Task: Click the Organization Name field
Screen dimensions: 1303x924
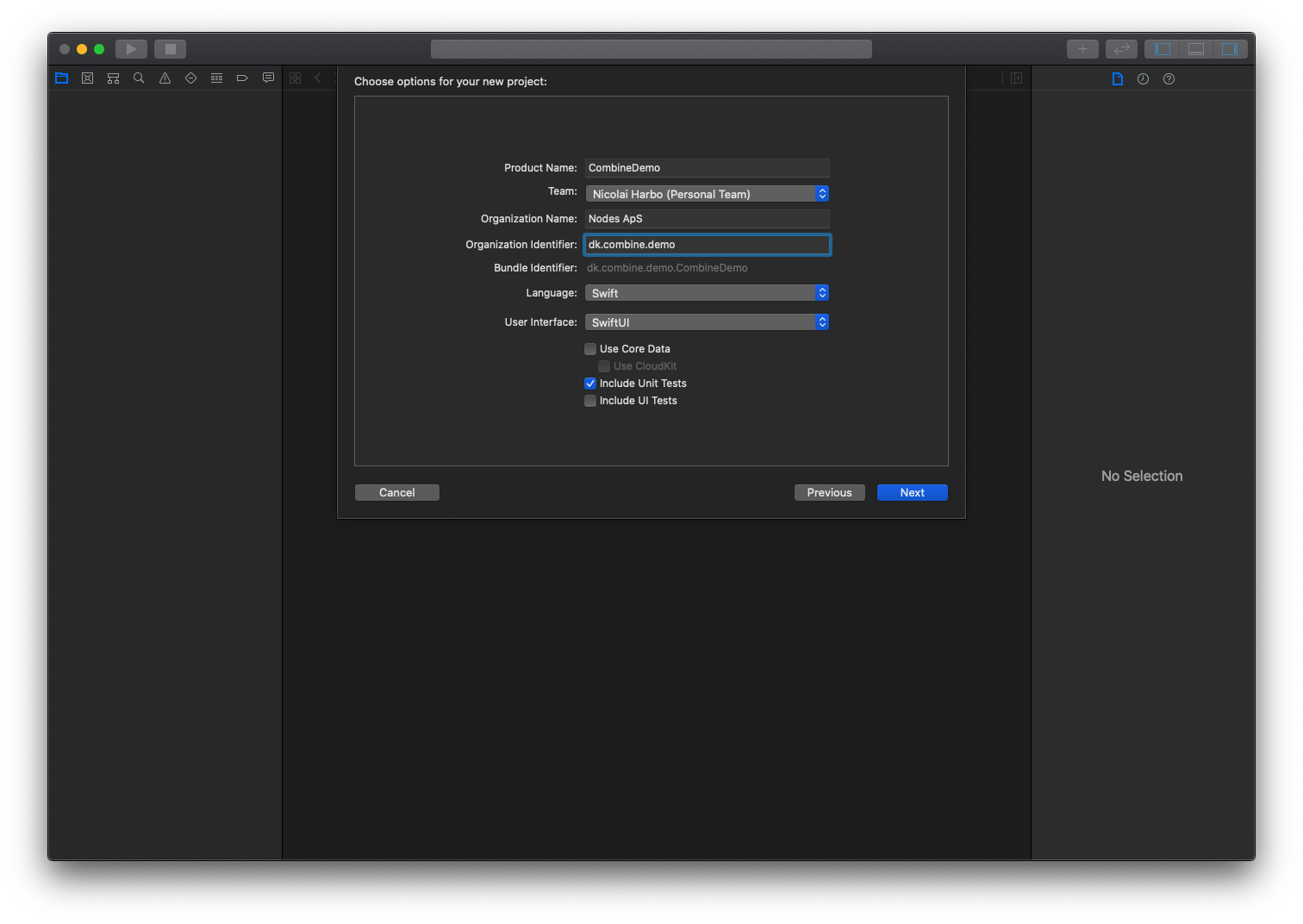Action: 708,219
